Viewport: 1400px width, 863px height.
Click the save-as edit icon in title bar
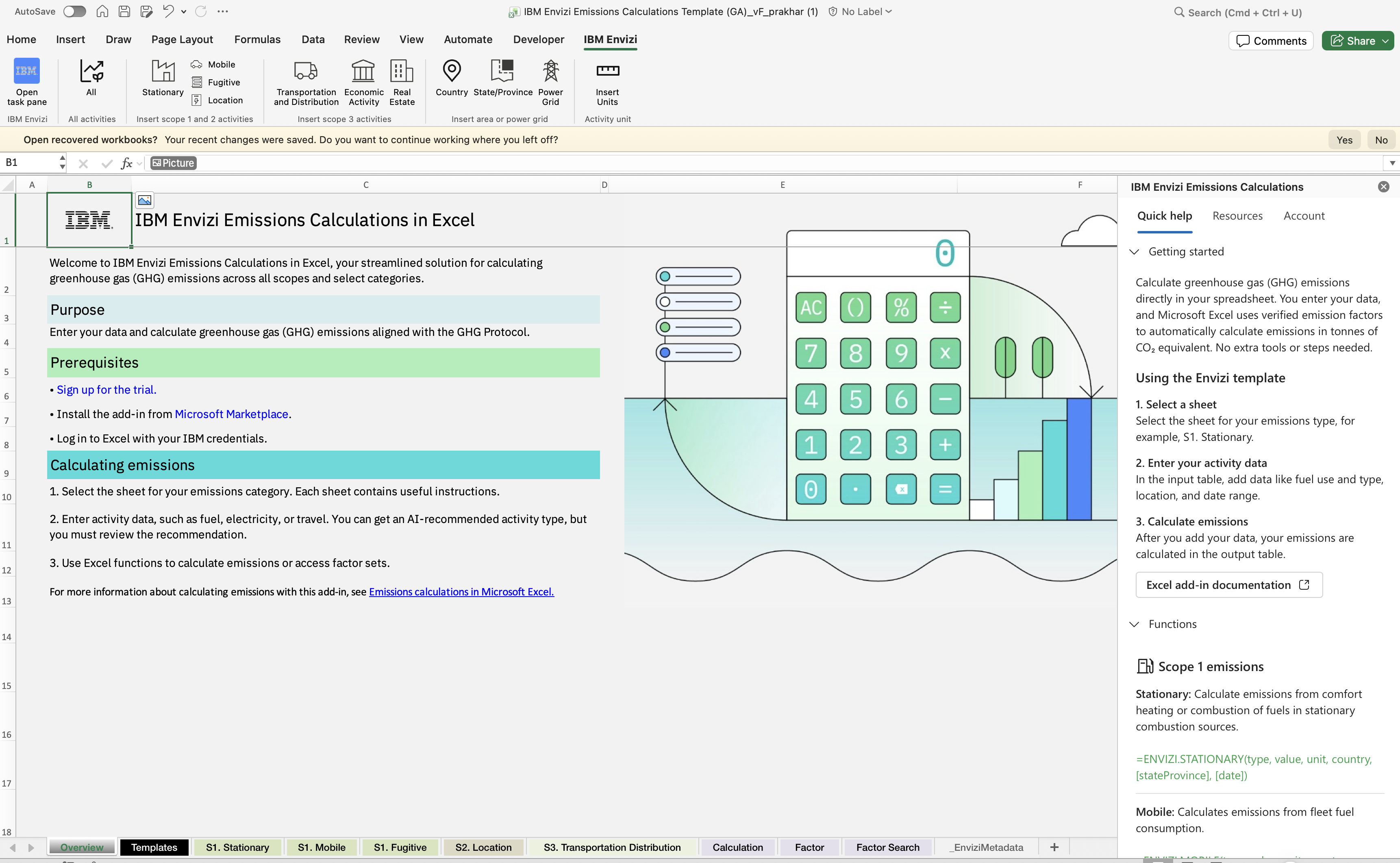coord(147,11)
